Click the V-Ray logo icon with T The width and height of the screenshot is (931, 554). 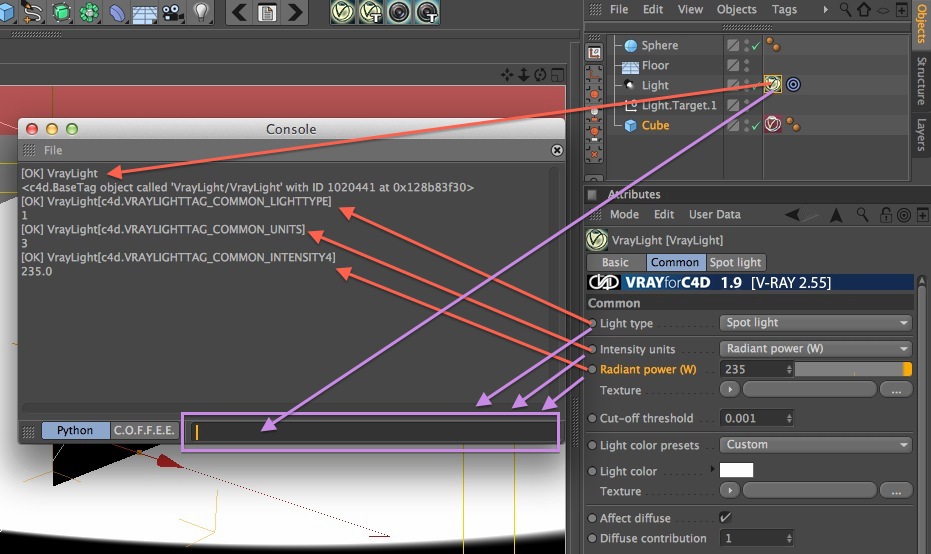coord(371,12)
